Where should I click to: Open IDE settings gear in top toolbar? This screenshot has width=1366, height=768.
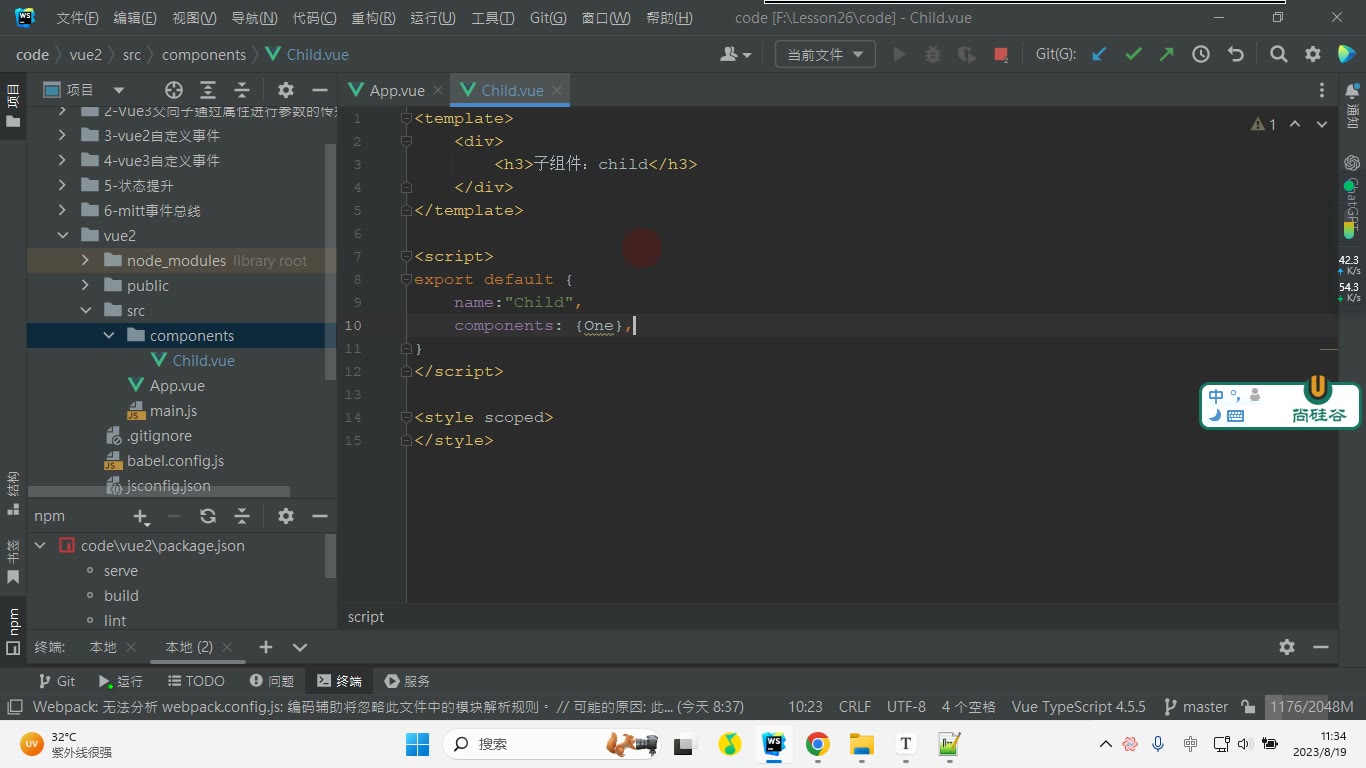[1313, 55]
